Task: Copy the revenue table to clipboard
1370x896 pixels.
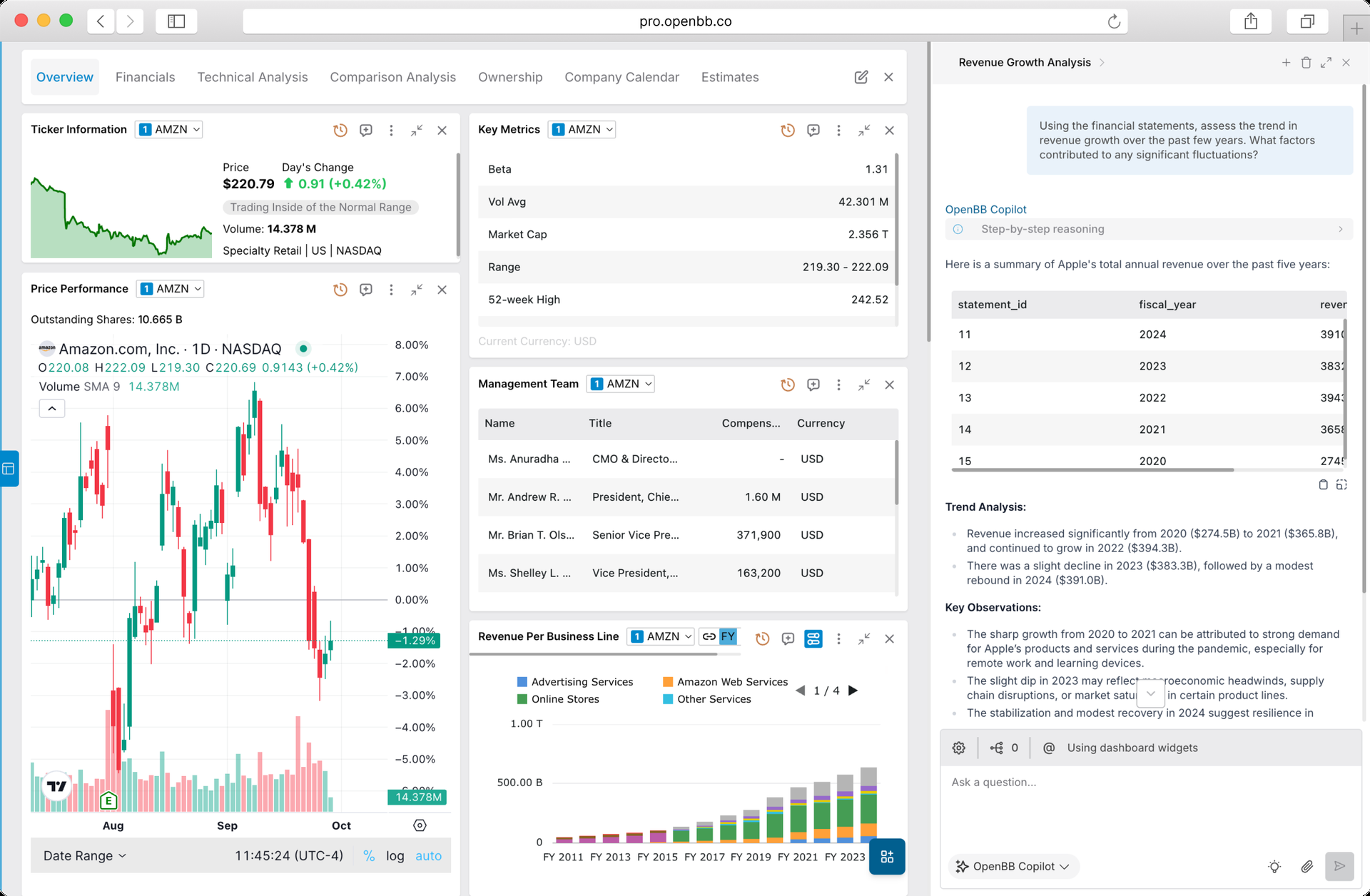Action: tap(1323, 485)
